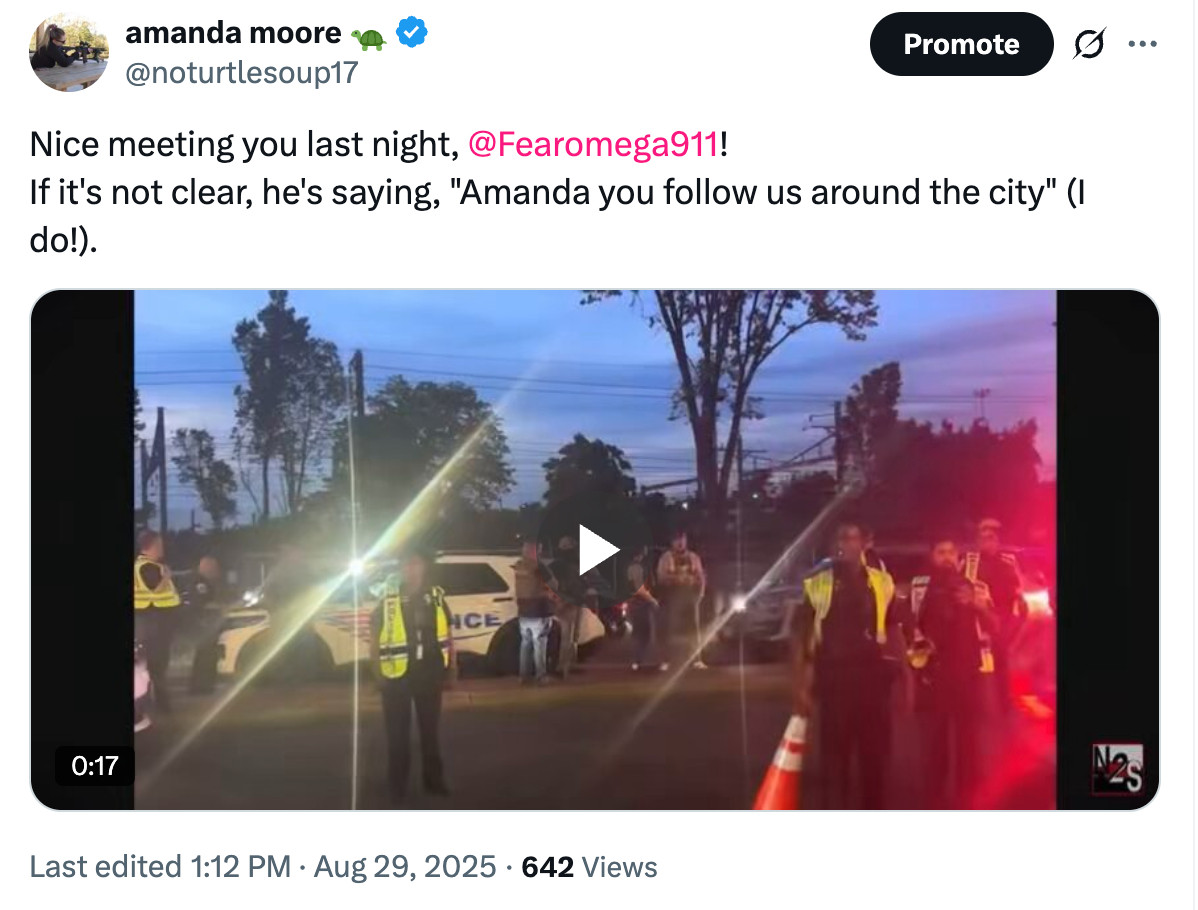
Task: Click the N2S watermark logo on video
Action: click(1117, 769)
